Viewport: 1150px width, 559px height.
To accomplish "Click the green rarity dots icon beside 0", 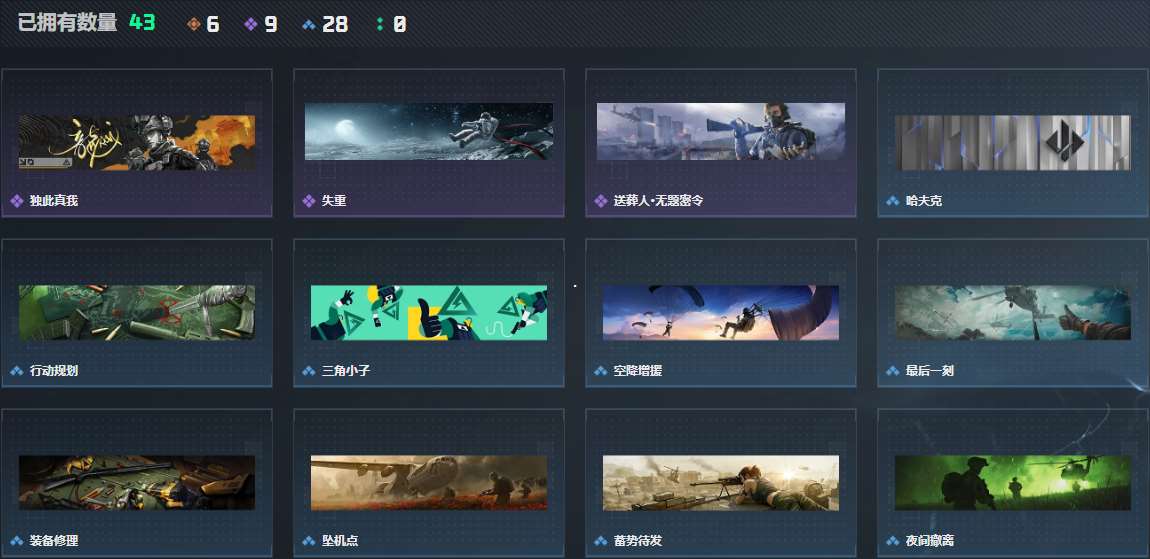I will [x=380, y=24].
